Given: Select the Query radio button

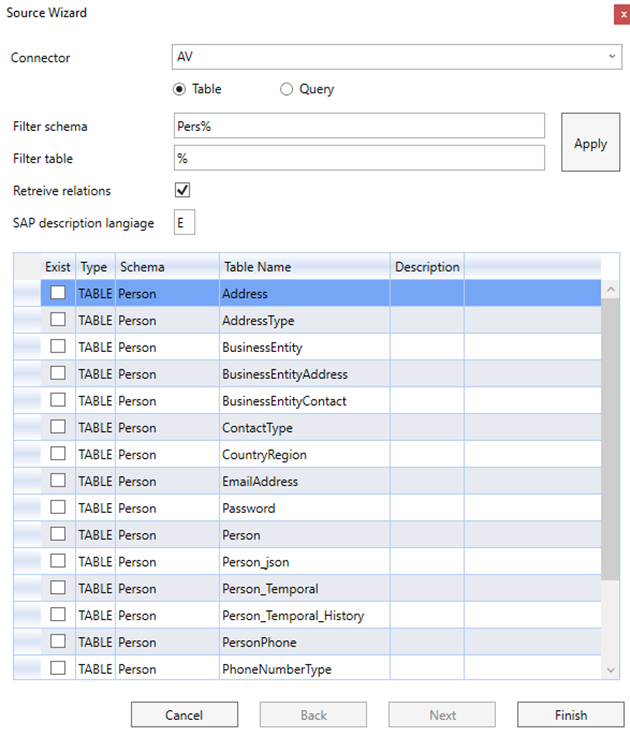Looking at the screenshot, I should [286, 89].
